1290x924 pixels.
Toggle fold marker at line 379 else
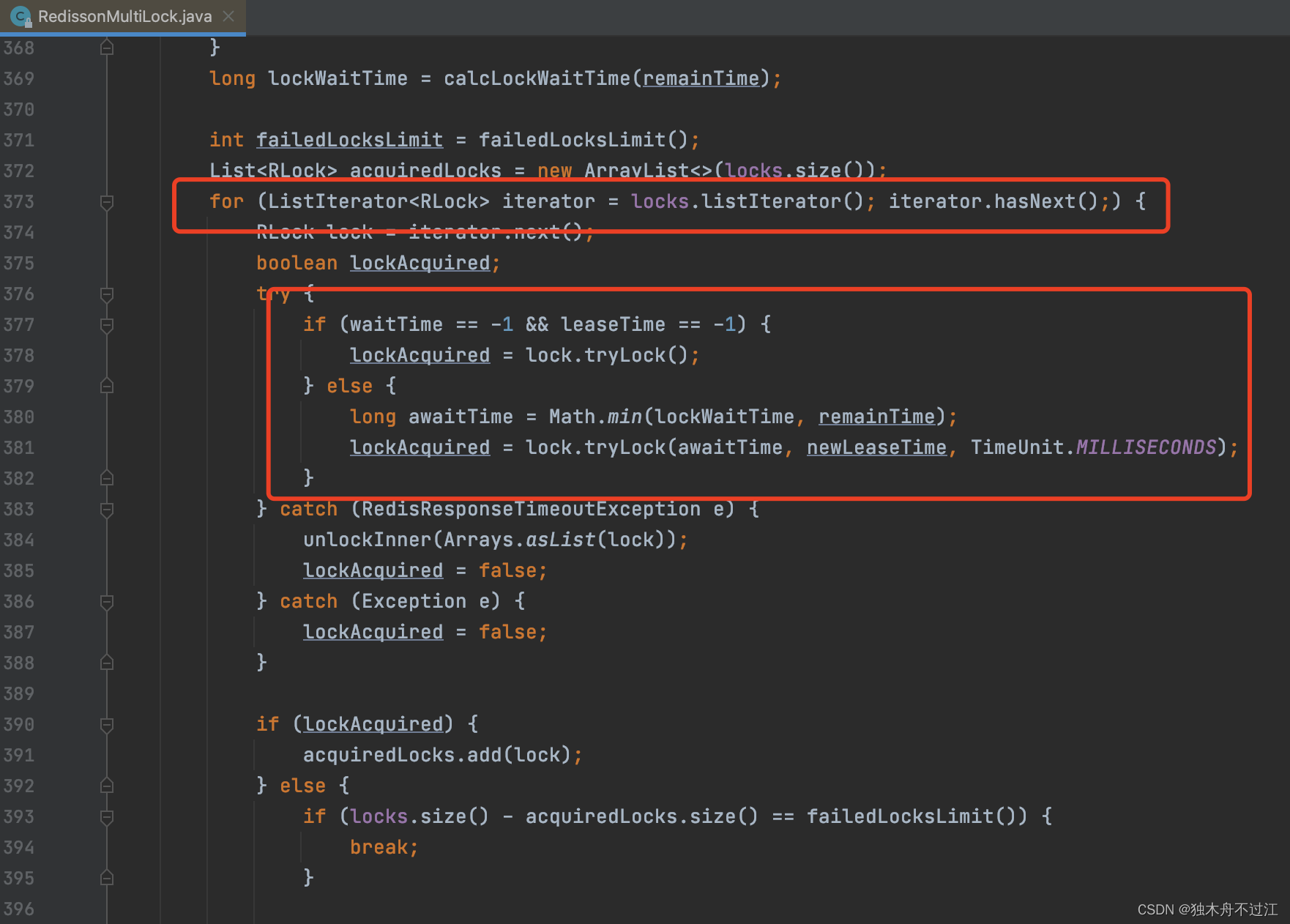click(x=107, y=386)
